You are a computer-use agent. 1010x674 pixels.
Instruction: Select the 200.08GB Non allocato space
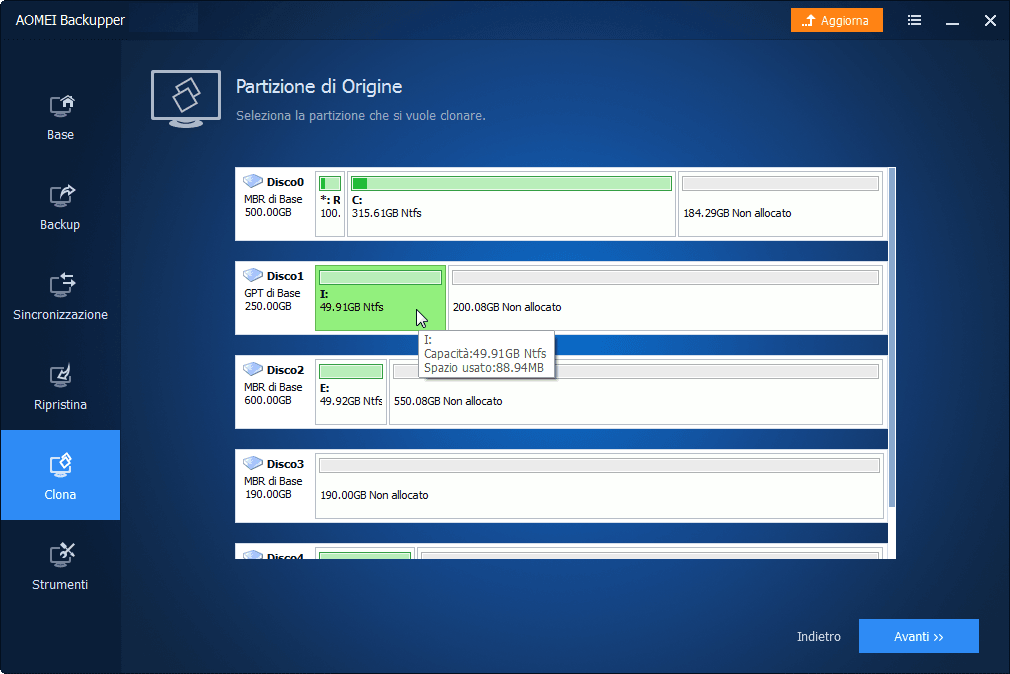point(665,298)
